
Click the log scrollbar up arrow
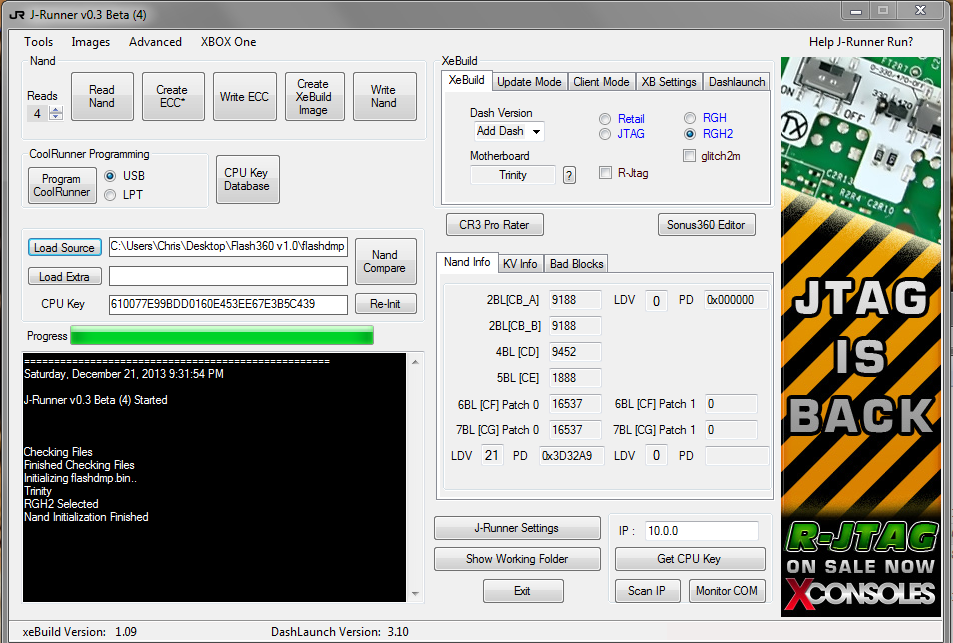[x=415, y=362]
